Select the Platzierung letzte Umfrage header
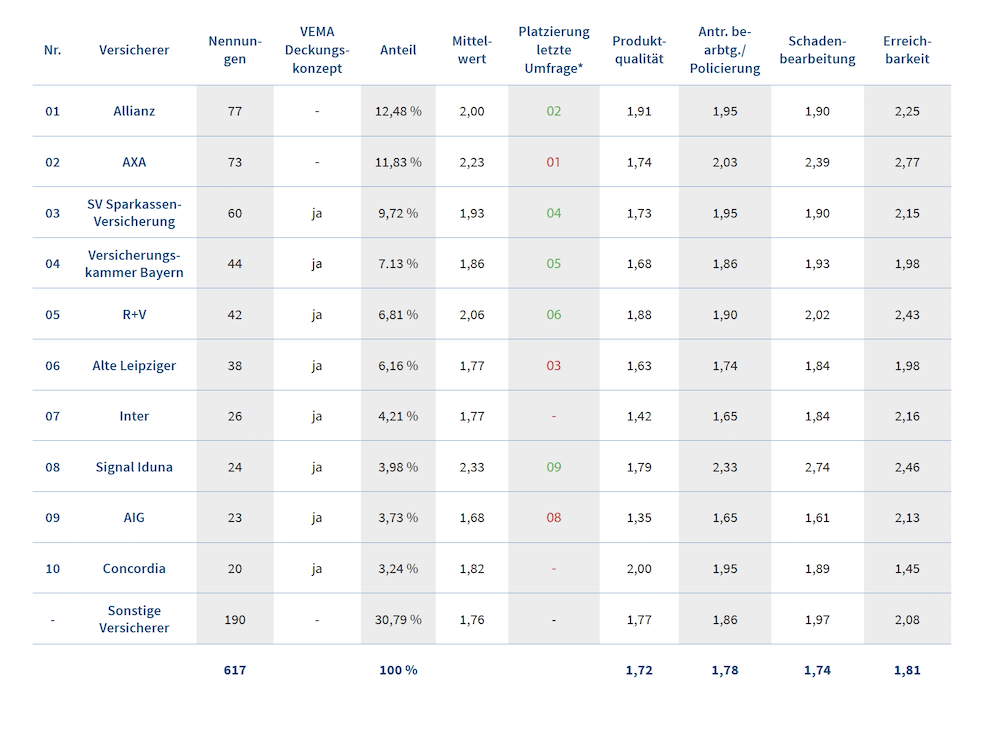 554,50
